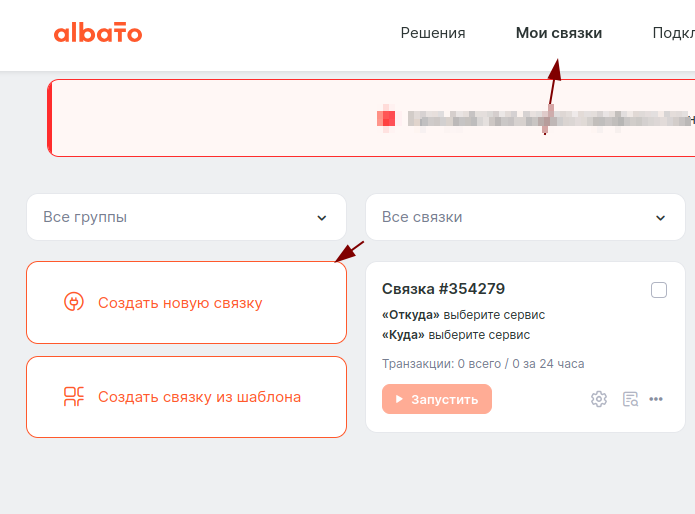
Task: Click "Создать связку из шаблона"
Action: coord(199,397)
